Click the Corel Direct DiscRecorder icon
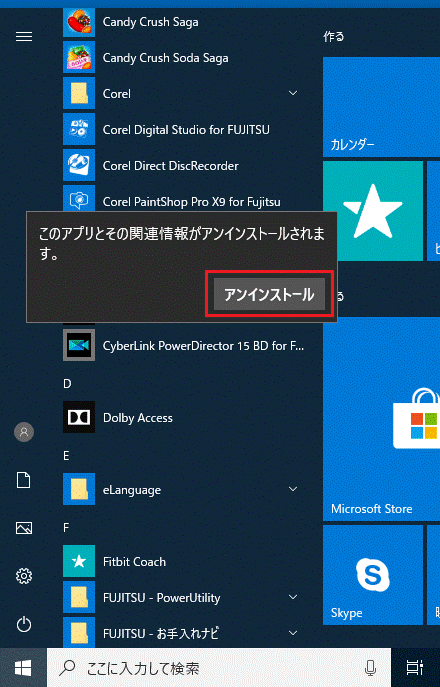 (x=79, y=165)
